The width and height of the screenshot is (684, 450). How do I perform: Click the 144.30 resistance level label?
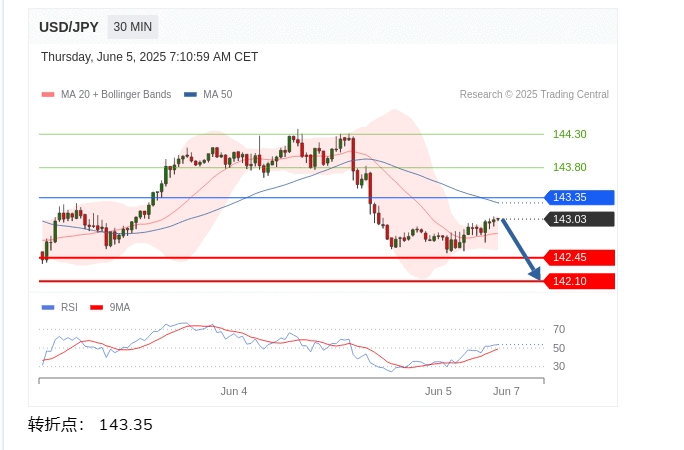(570, 134)
